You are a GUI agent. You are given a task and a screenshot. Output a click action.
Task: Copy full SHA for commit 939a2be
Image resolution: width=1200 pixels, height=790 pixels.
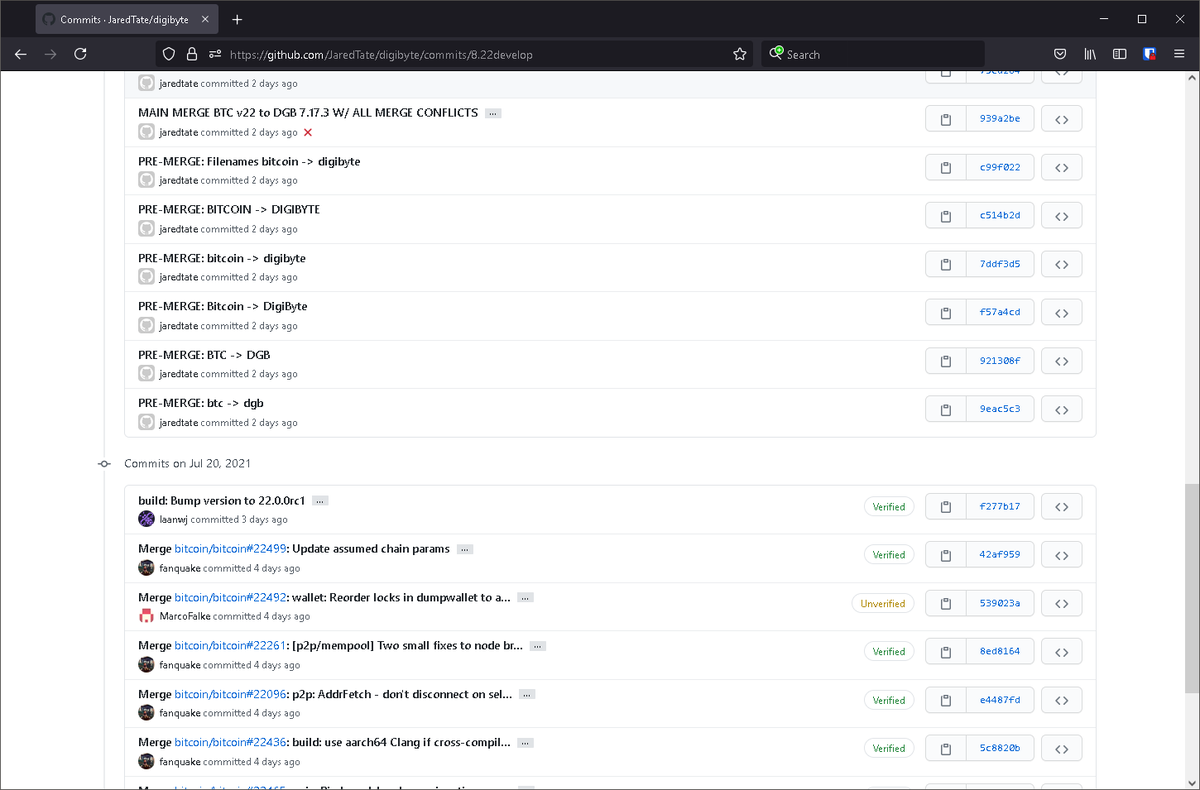point(946,119)
